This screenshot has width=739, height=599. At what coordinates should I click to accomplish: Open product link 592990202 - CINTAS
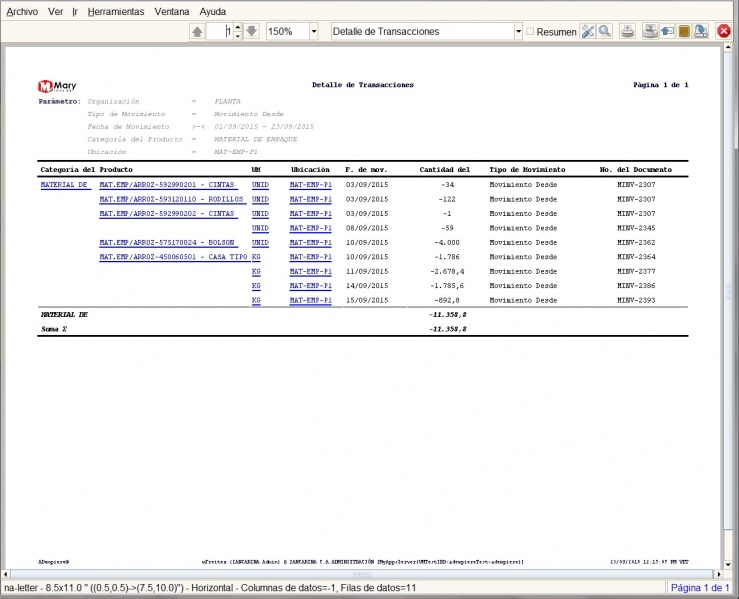[167, 213]
